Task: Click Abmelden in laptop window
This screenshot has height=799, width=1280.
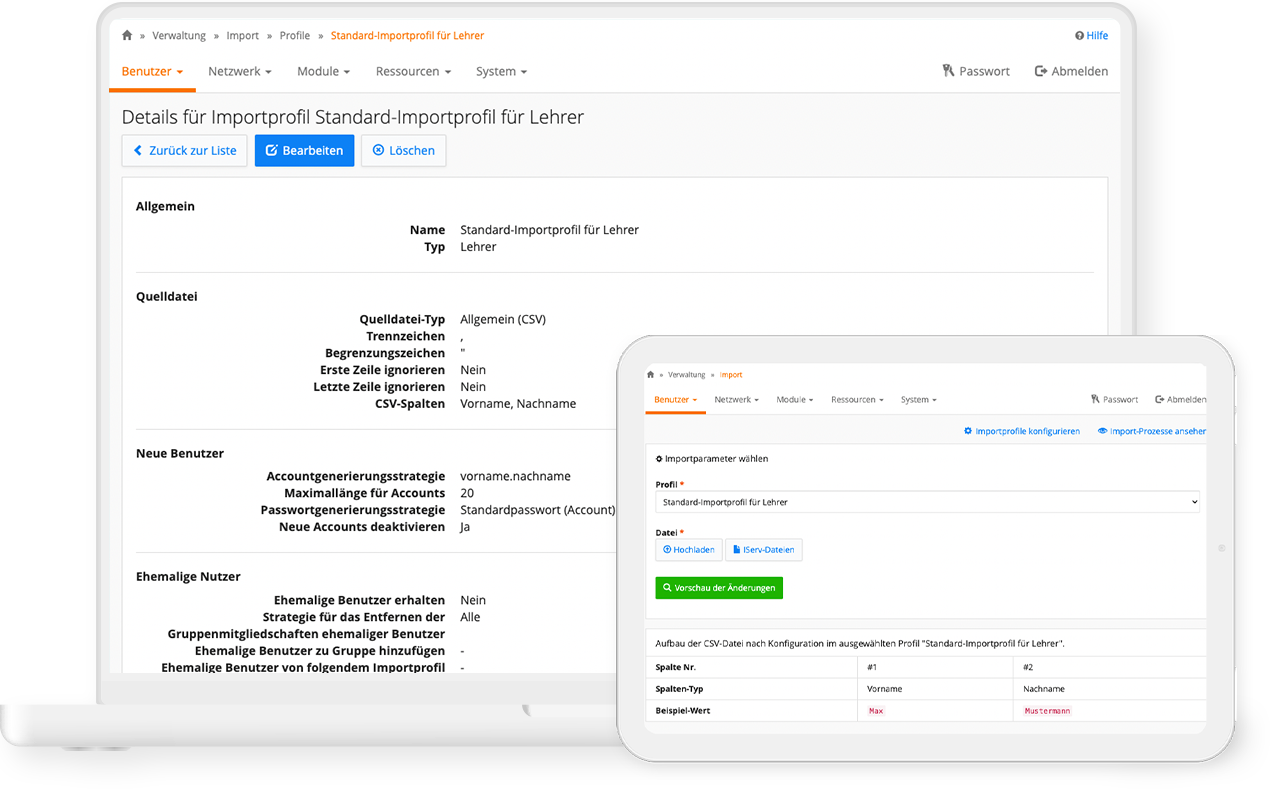Action: [1071, 71]
